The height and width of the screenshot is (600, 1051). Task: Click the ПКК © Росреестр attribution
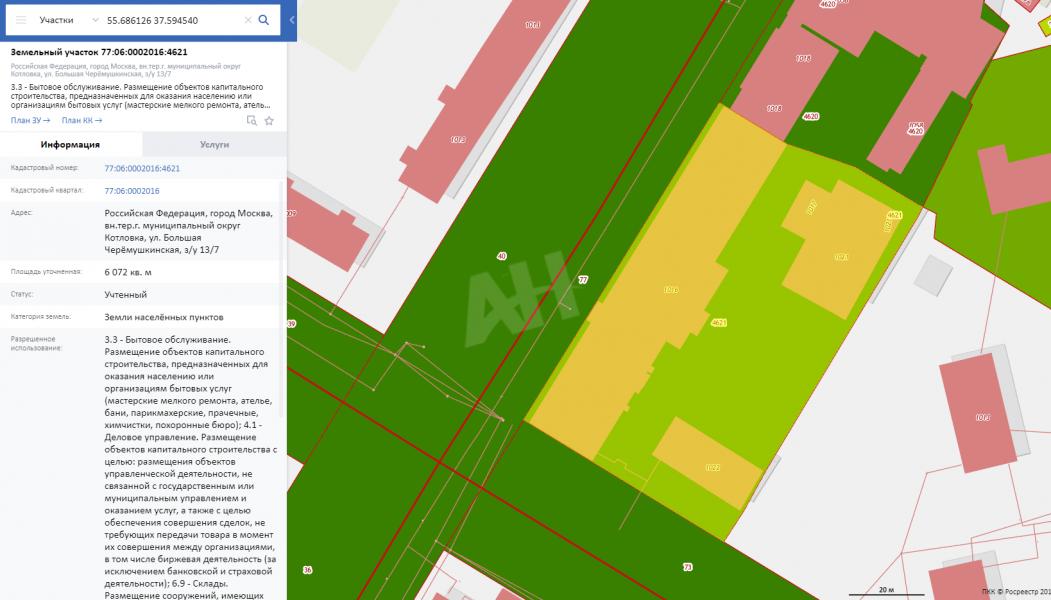tap(1016, 591)
